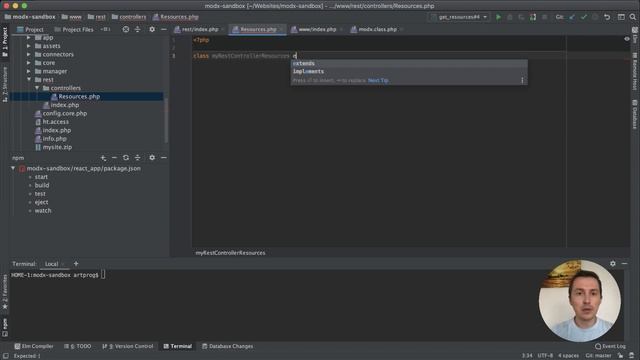Open the TODO tool tab

(78, 346)
